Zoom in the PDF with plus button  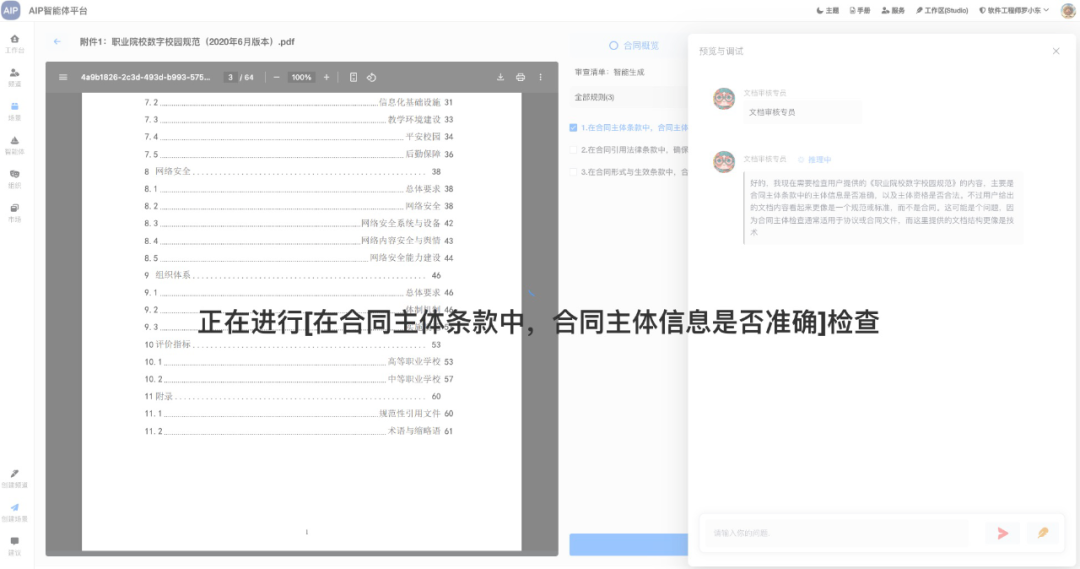pos(326,77)
